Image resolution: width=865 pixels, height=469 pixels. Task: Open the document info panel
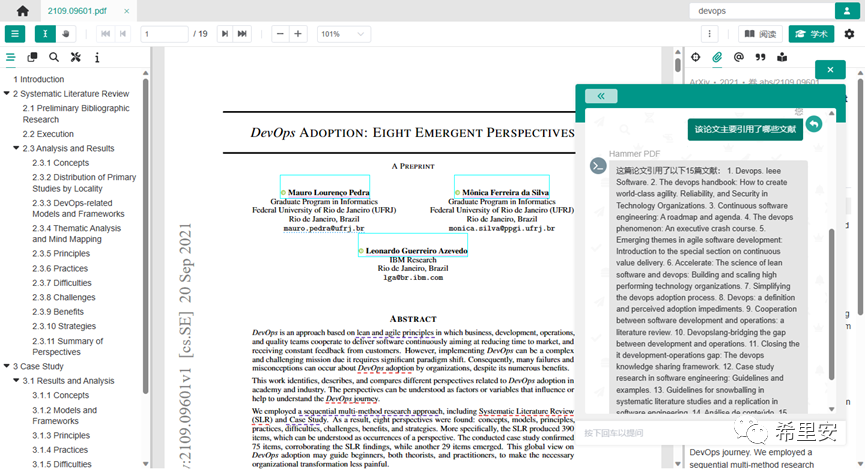[x=97, y=57]
